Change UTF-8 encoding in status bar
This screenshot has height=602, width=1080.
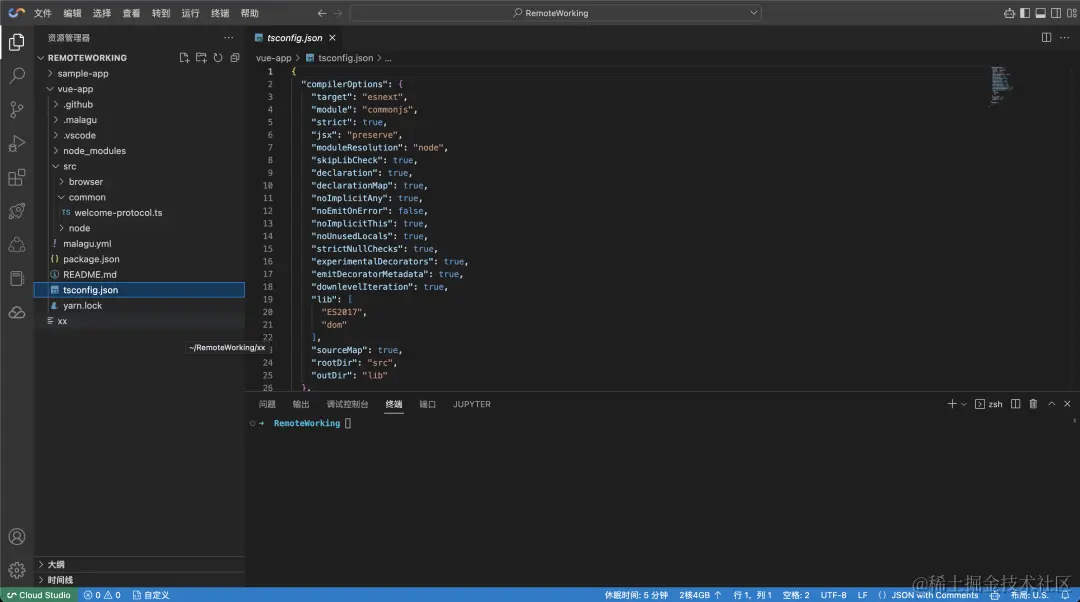coord(833,595)
